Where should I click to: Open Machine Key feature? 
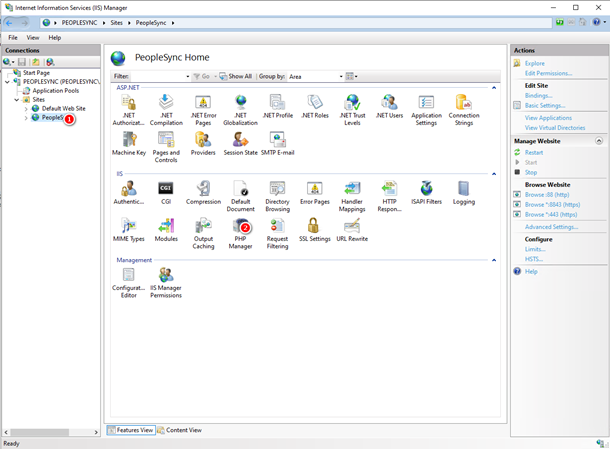tap(129, 144)
